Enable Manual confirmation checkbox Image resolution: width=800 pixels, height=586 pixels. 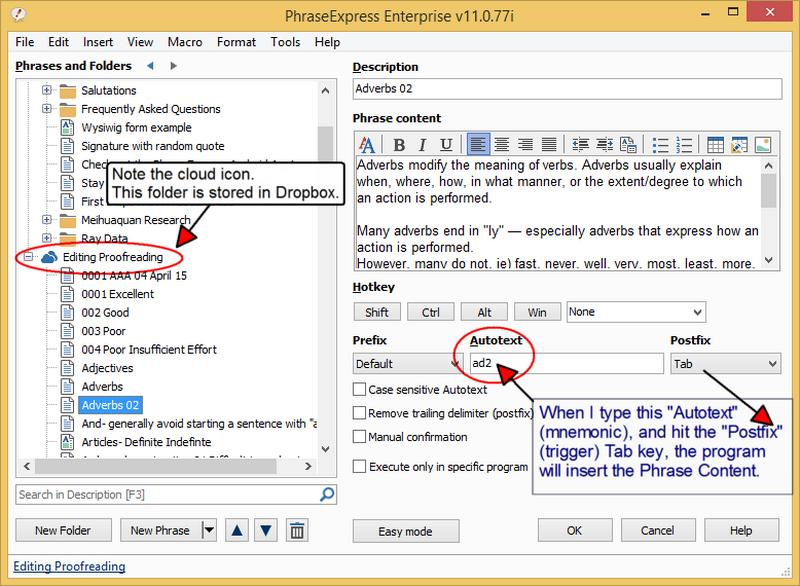point(359,437)
